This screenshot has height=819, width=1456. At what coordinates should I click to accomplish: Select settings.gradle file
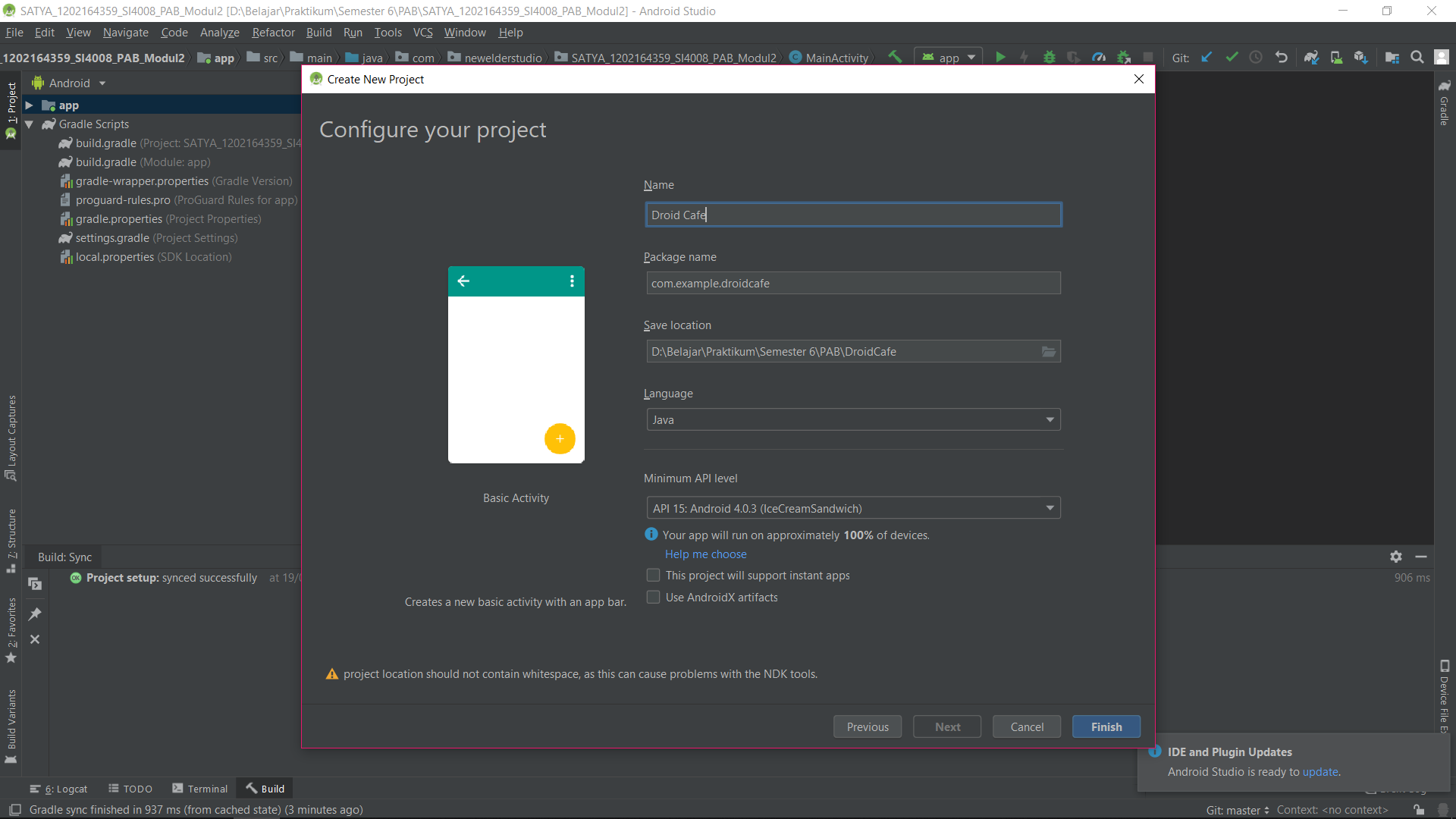(149, 238)
